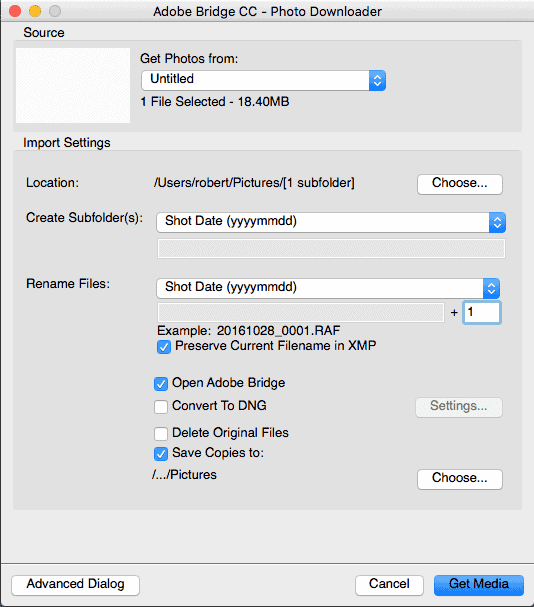The image size is (534, 607).
Task: Click Get Media to import photos
Action: [479, 585]
